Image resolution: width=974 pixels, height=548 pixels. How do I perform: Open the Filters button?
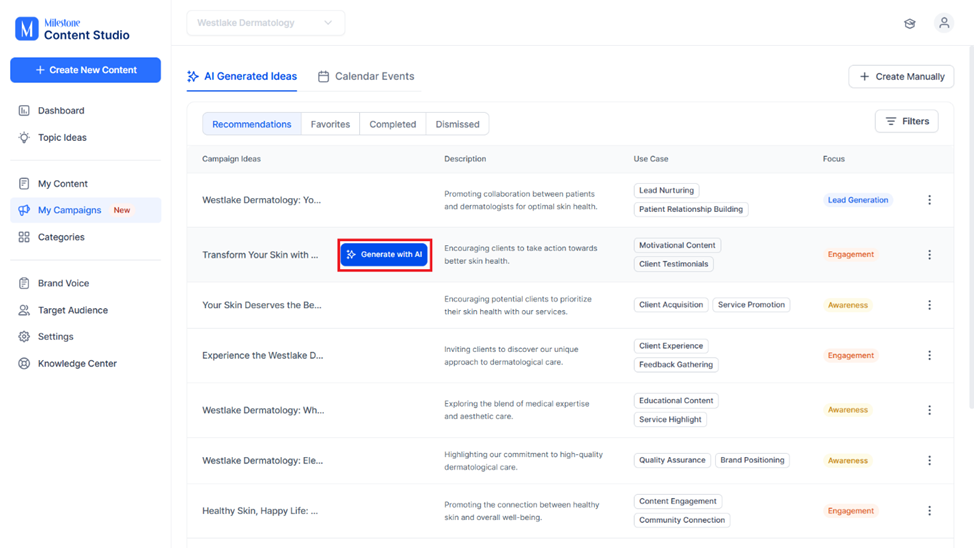pos(907,121)
